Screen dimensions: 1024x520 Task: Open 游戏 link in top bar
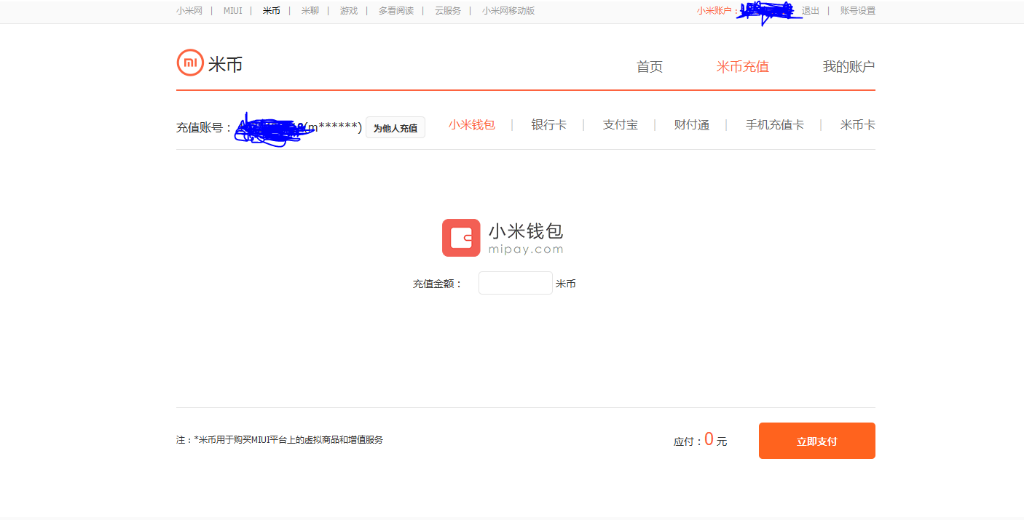tap(349, 11)
